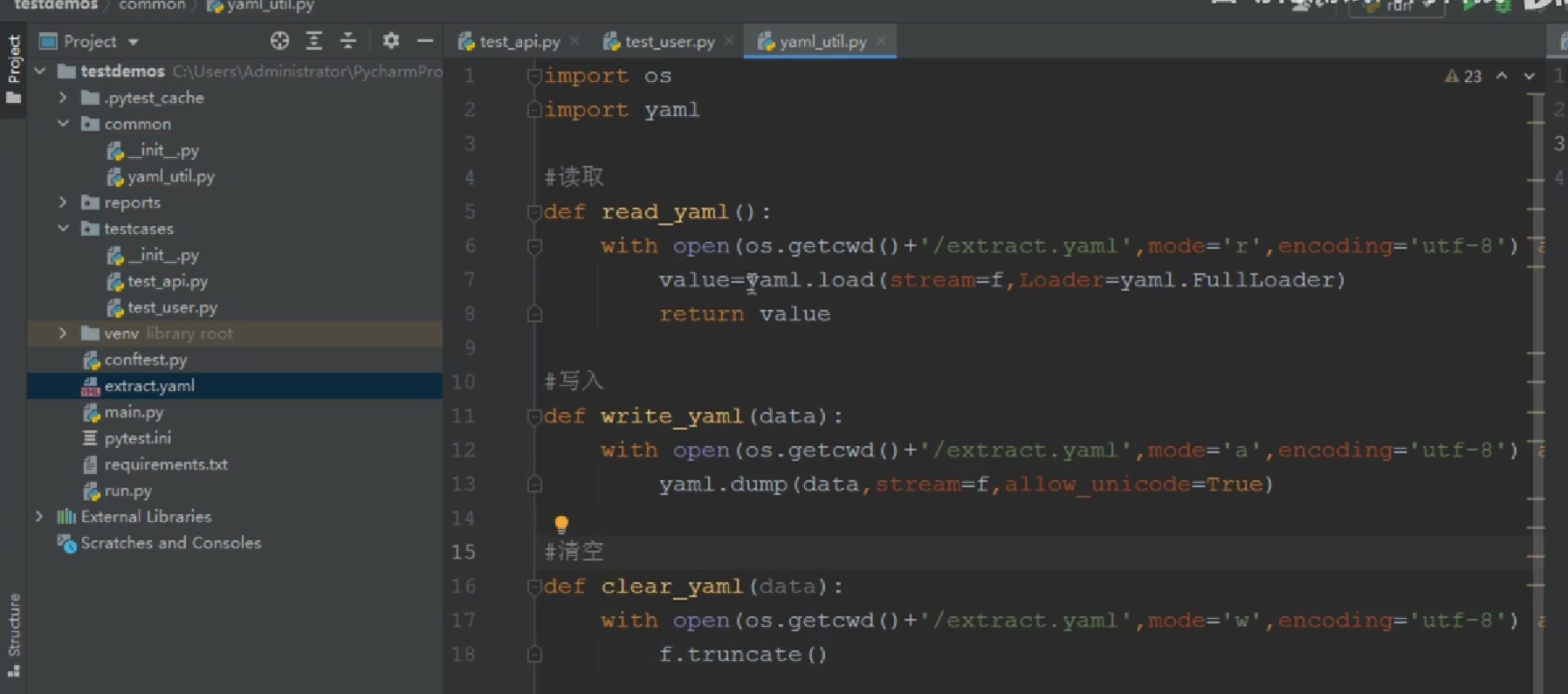Fold the with block at line 6
Image resolution: width=1568 pixels, height=694 pixels.
pyautogui.click(x=534, y=246)
